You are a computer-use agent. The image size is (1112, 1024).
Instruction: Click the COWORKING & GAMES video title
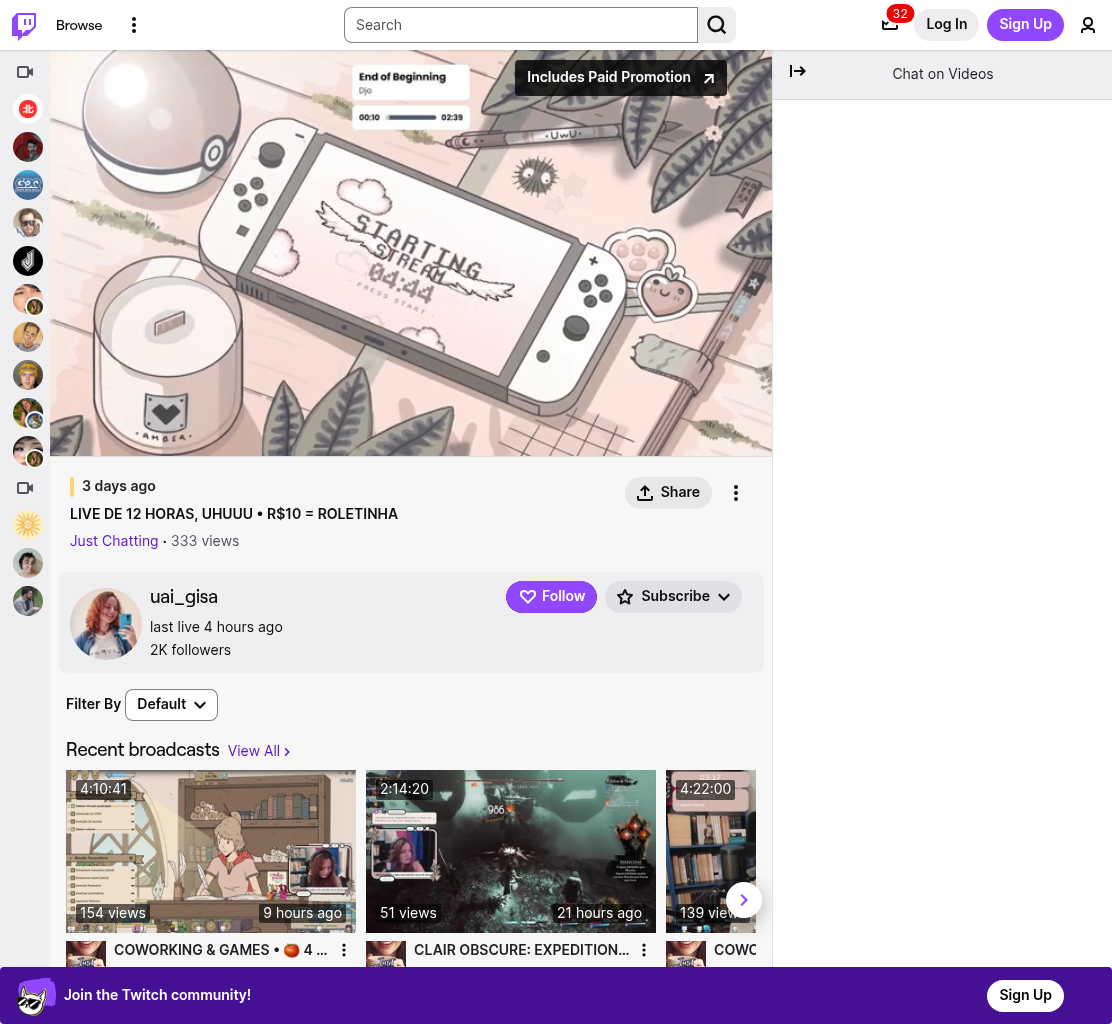221,950
